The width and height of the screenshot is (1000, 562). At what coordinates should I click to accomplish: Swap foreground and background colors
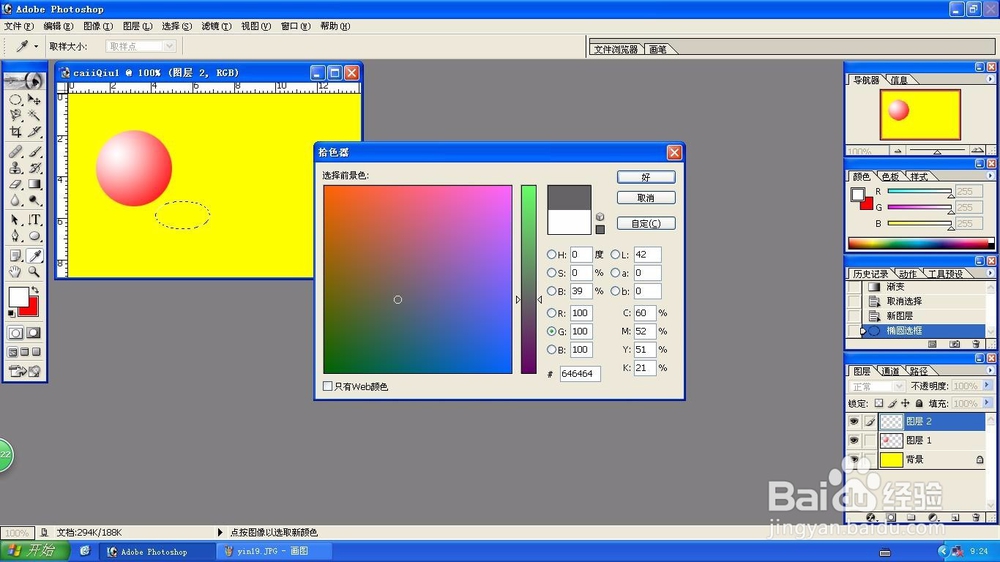36,290
